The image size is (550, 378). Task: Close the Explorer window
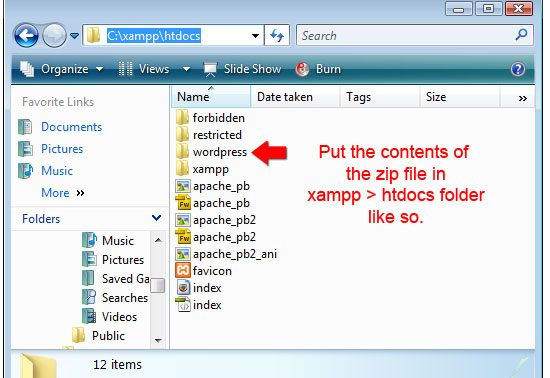pyautogui.click(x=518, y=8)
